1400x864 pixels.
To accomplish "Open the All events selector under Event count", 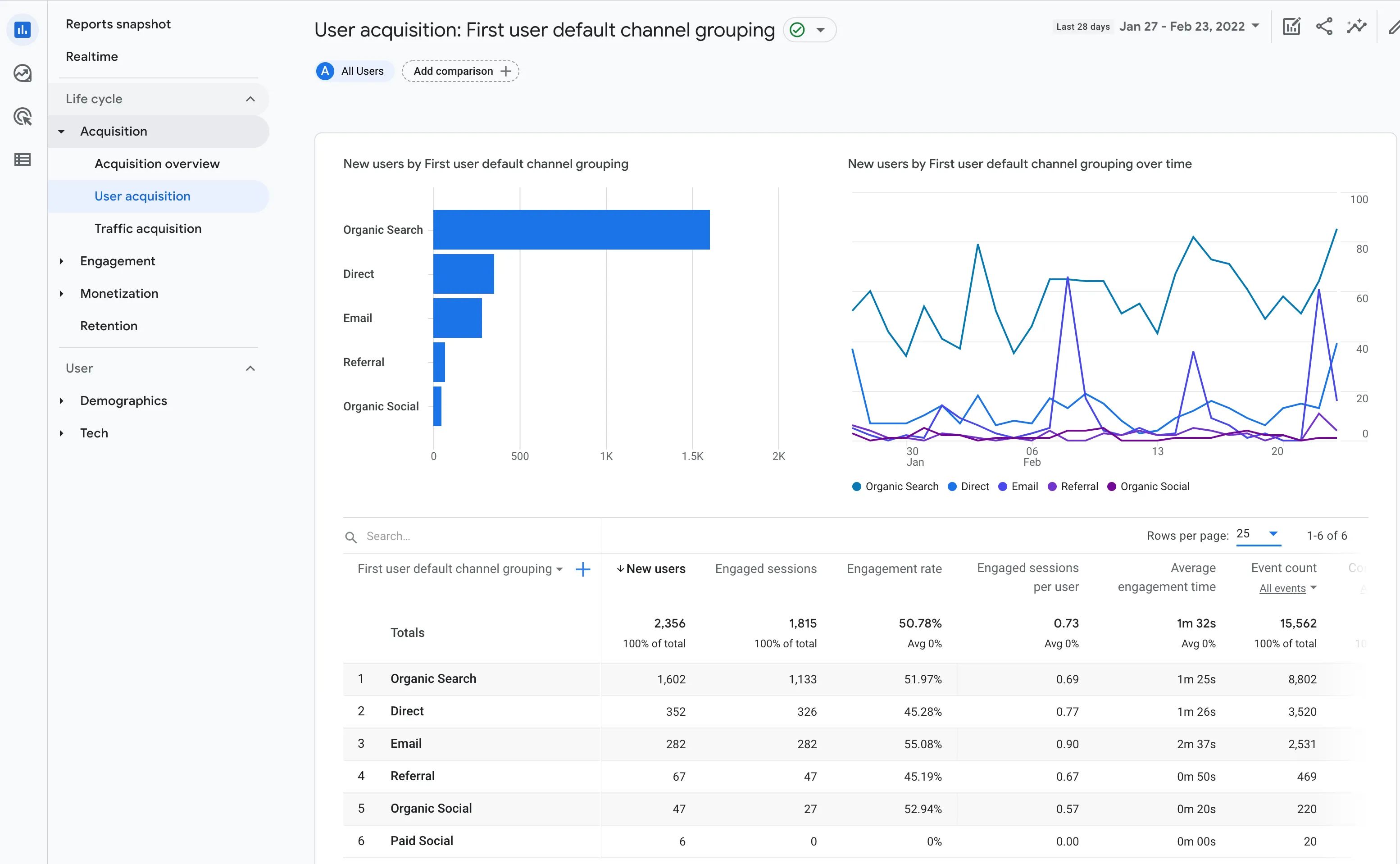I will click(x=1287, y=588).
